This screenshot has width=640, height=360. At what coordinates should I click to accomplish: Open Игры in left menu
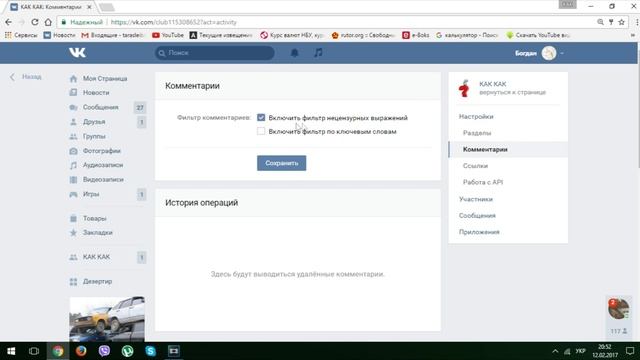coord(91,194)
